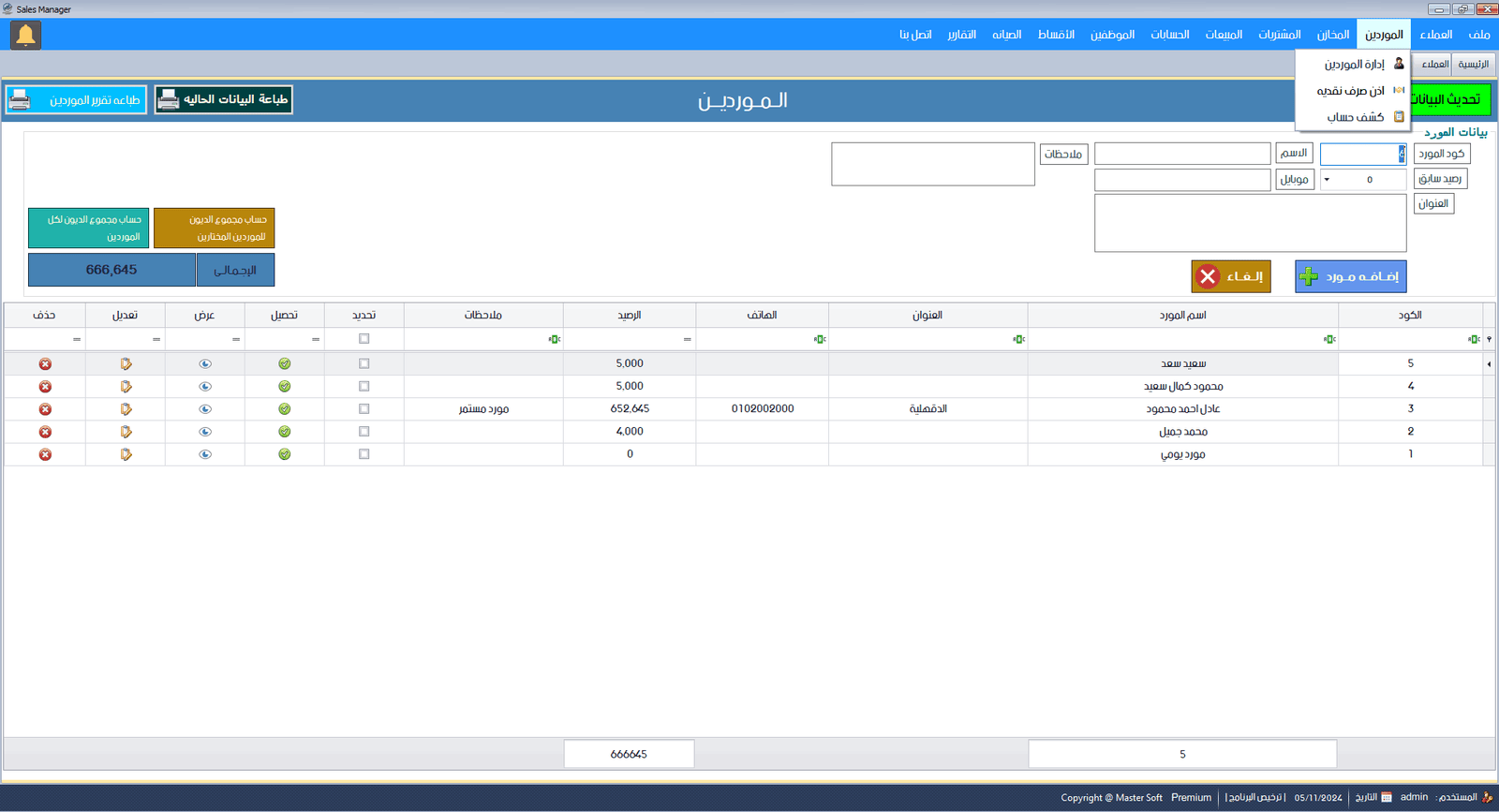
Task: Tick selection checkbox for supplier code 1
Action: 364,454
